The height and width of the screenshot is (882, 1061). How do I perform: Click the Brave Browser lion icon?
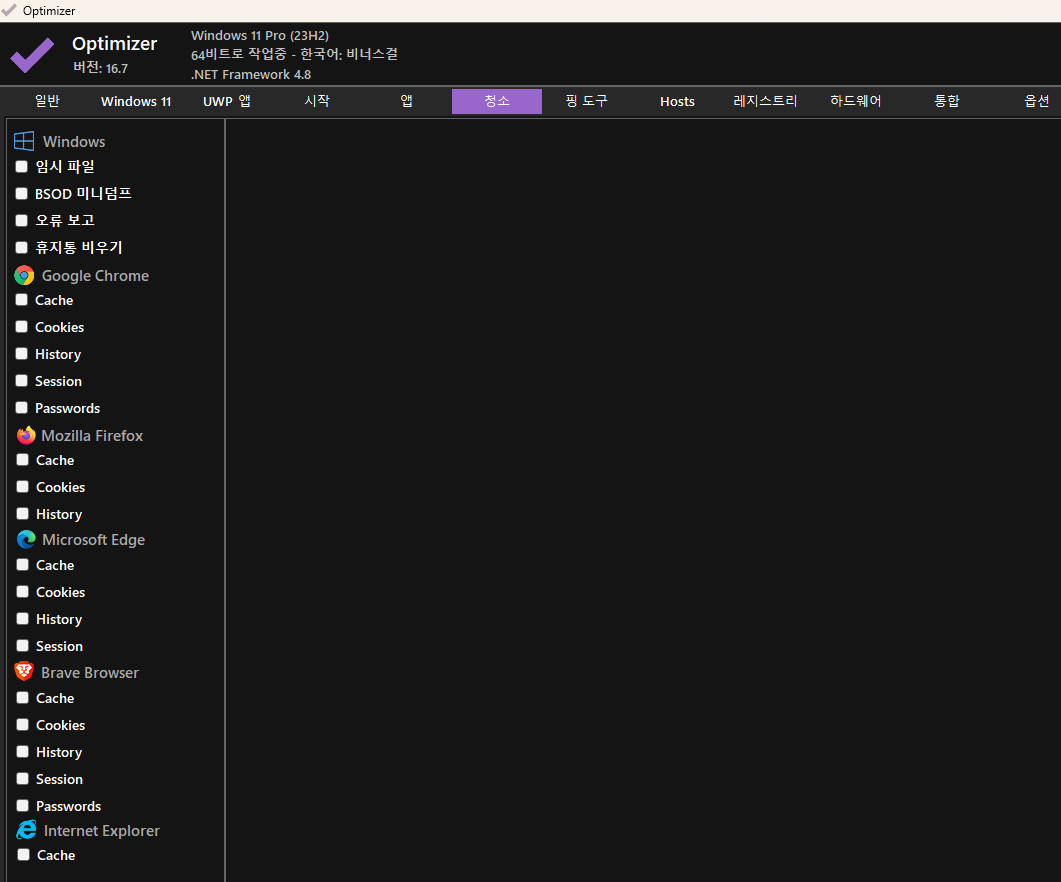(24, 671)
